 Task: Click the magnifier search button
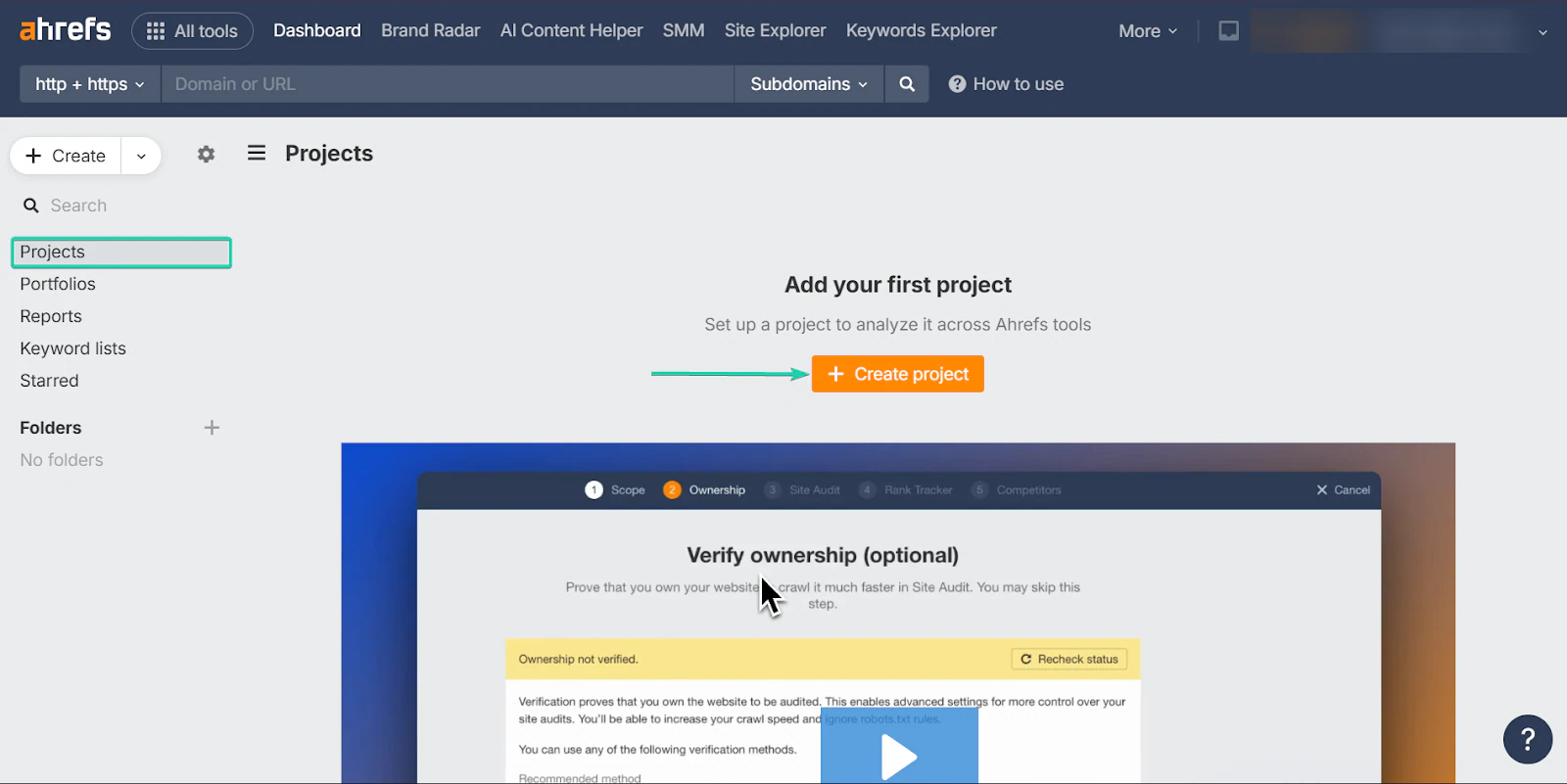(x=907, y=84)
